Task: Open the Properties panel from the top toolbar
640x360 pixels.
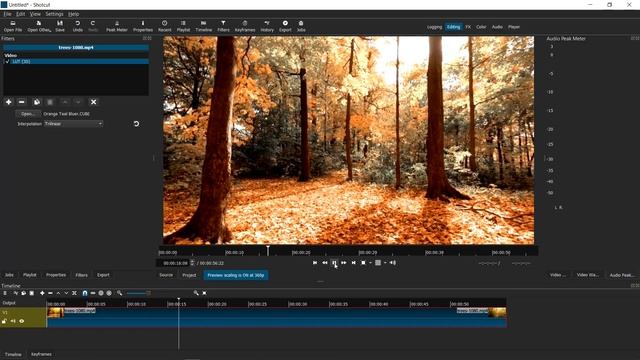Action: [x=143, y=26]
